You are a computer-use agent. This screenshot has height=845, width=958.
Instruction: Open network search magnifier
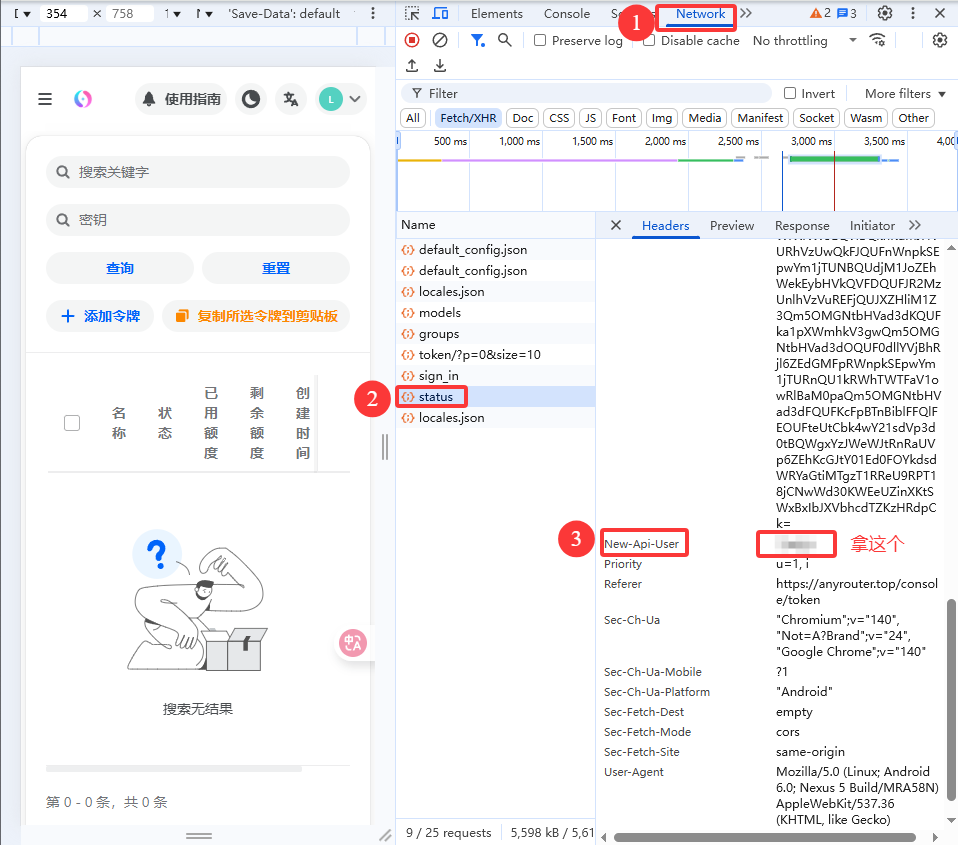point(505,40)
